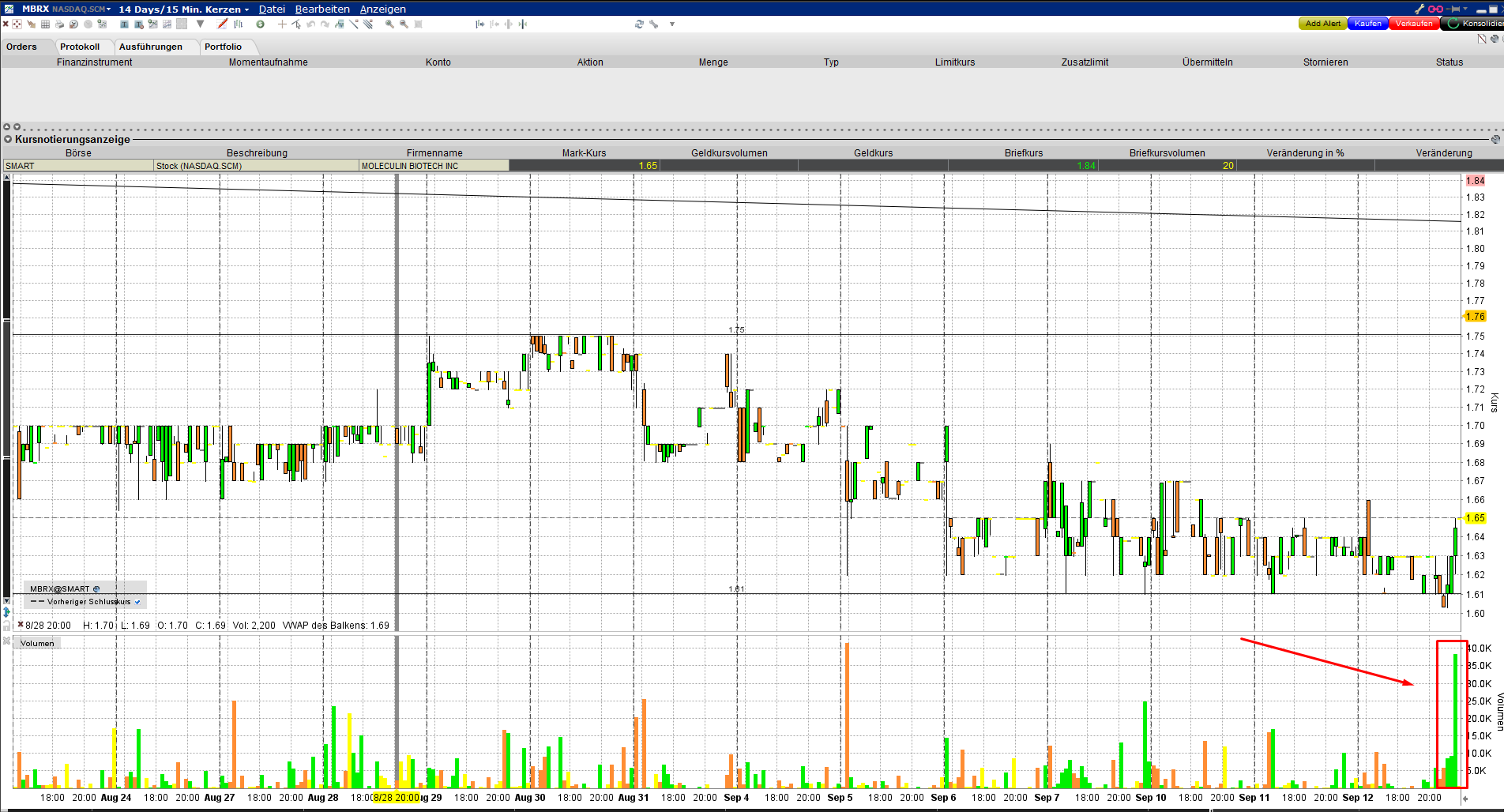Click the blue Kaufen button
The width and height of the screenshot is (1504, 812).
[1367, 24]
